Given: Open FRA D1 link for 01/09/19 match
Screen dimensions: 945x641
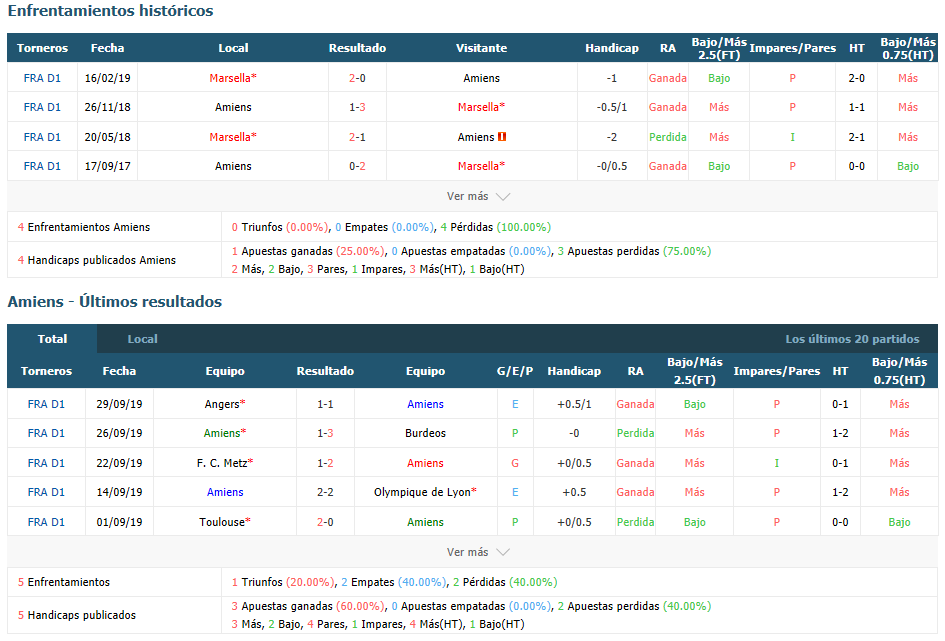Looking at the screenshot, I should click(x=46, y=522).
